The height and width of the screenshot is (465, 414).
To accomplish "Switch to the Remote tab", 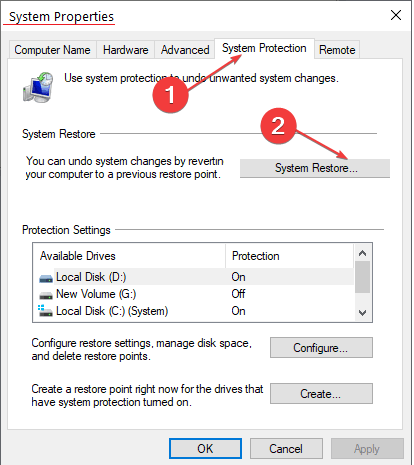I will [x=337, y=50].
